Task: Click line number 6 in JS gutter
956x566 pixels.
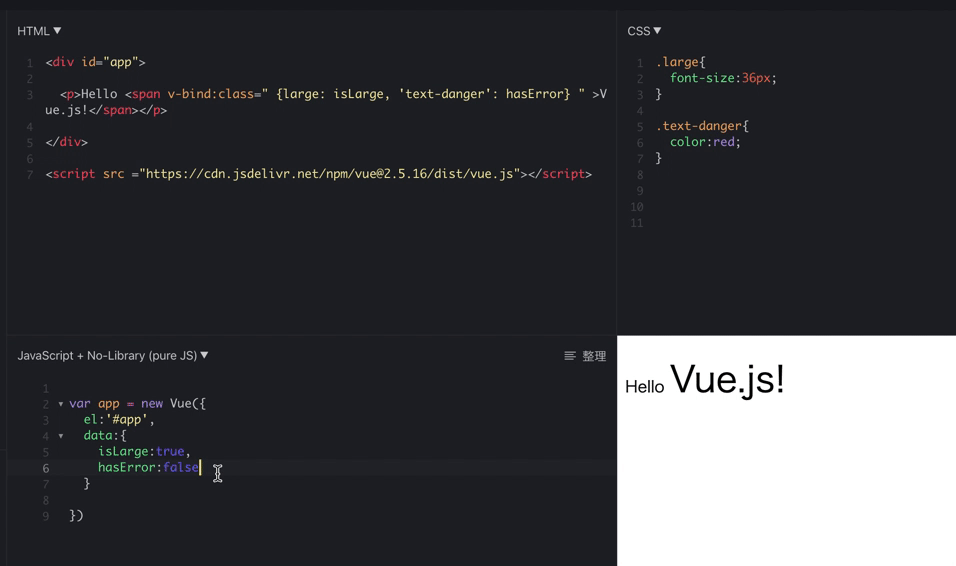Action: point(46,468)
